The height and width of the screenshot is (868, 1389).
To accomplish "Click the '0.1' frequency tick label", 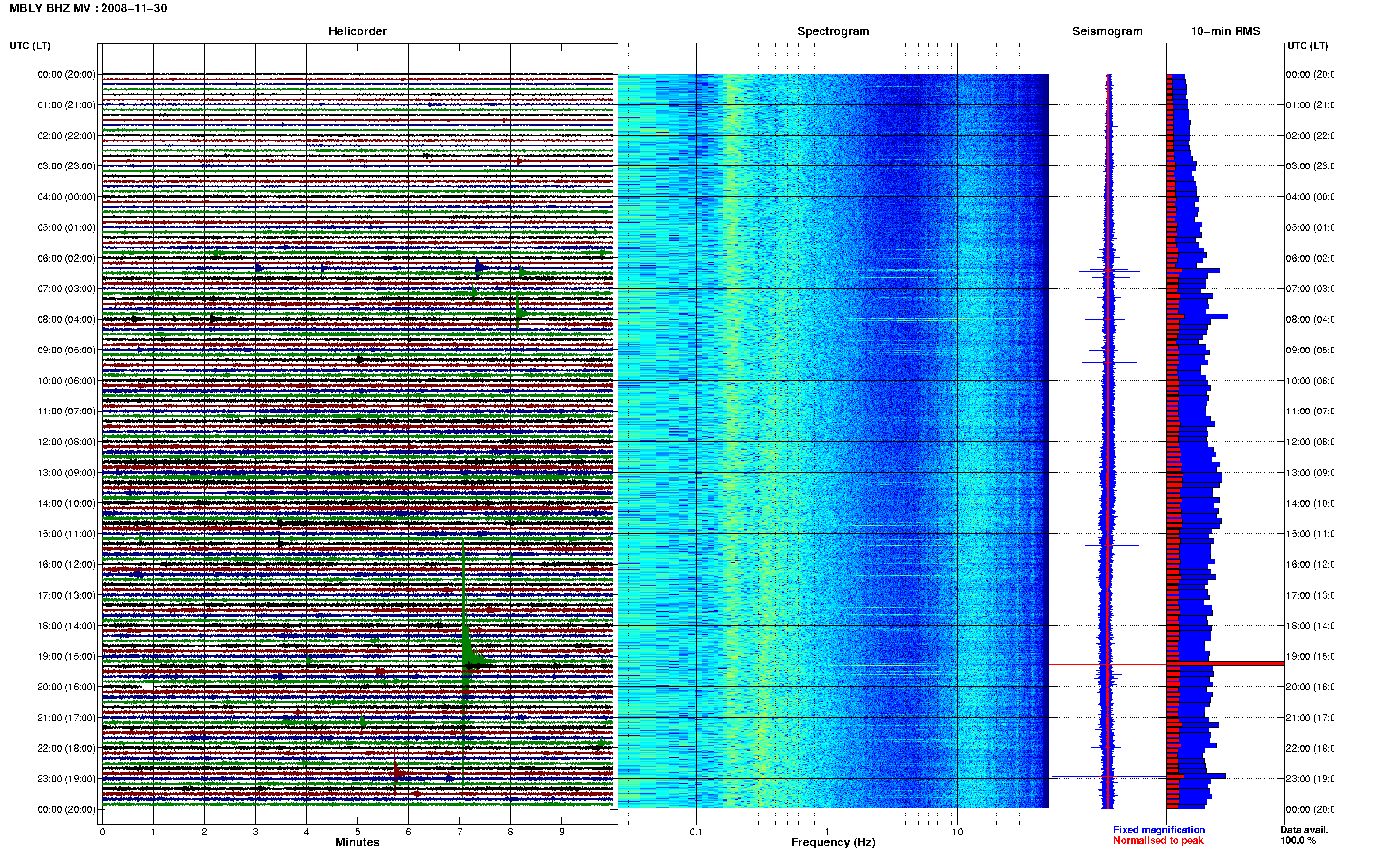I will click(x=696, y=832).
